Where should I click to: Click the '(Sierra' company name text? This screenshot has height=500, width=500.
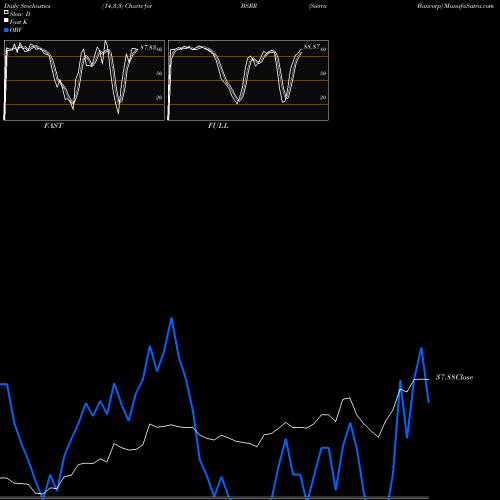pos(318,6)
